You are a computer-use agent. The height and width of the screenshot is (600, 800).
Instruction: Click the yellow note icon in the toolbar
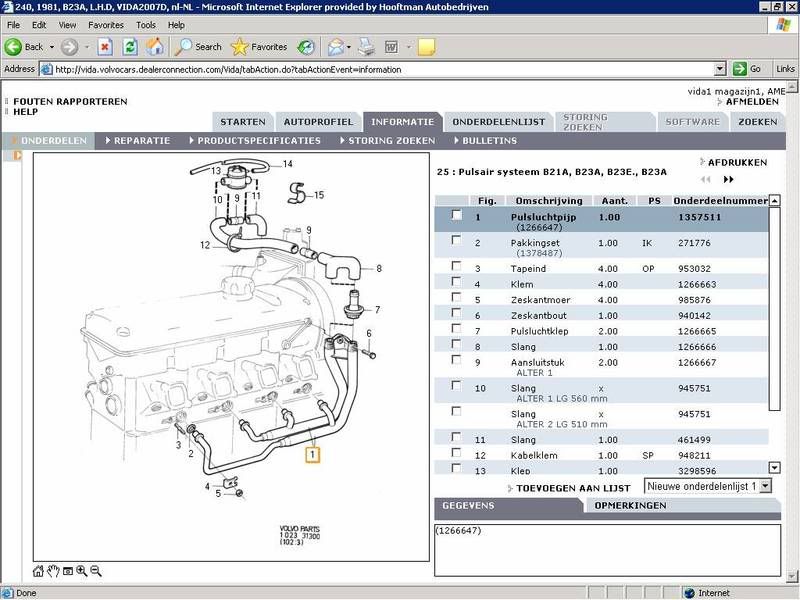[x=426, y=47]
